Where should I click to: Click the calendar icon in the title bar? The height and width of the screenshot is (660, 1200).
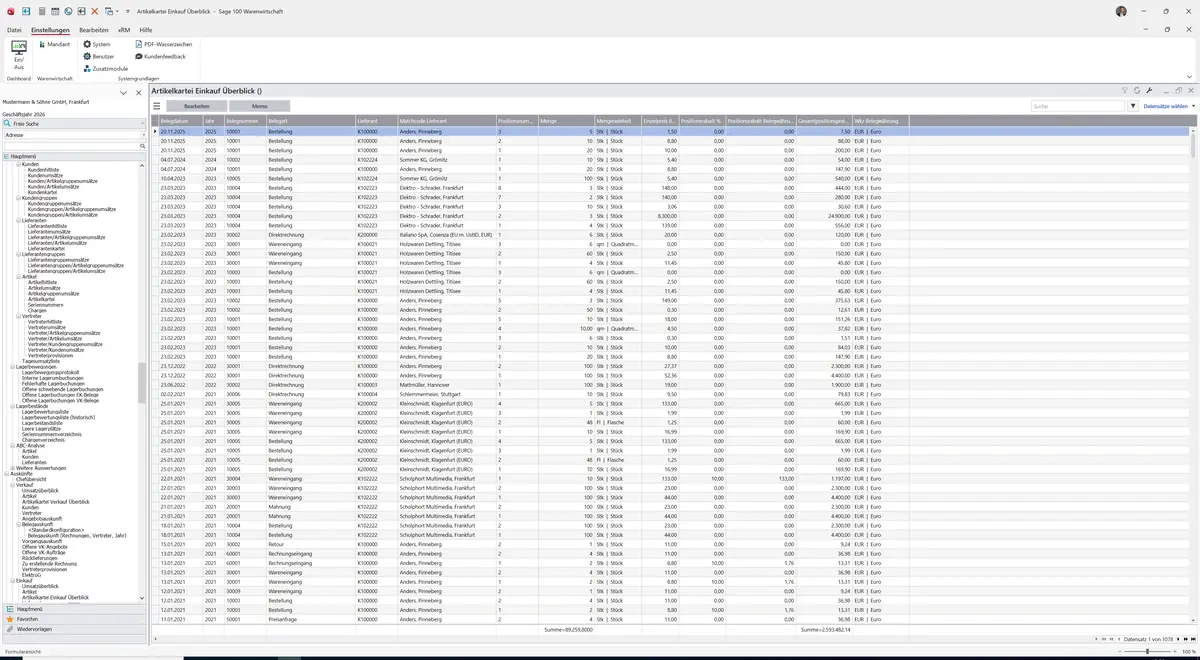coord(54,11)
